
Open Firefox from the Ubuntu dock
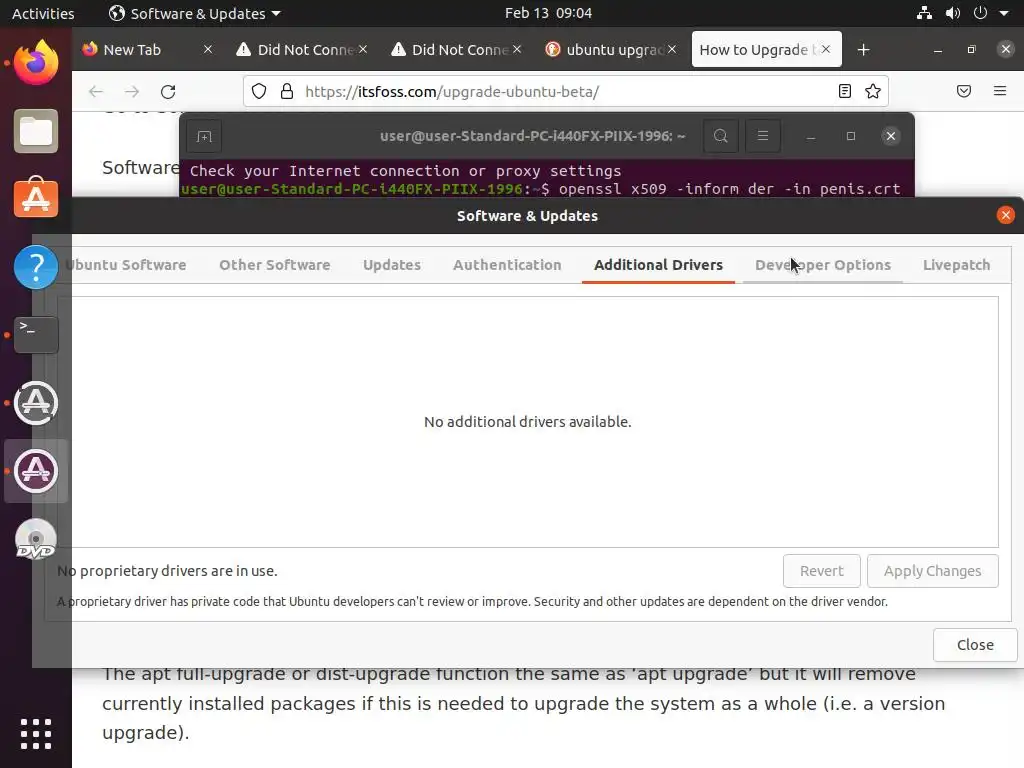coord(36,63)
